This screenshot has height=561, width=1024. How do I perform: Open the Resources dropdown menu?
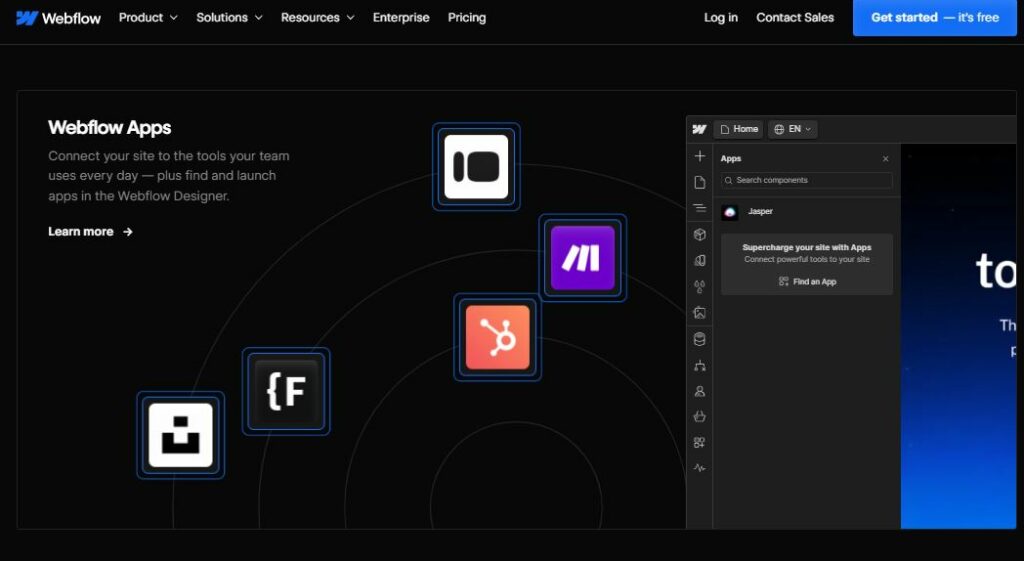[317, 18]
